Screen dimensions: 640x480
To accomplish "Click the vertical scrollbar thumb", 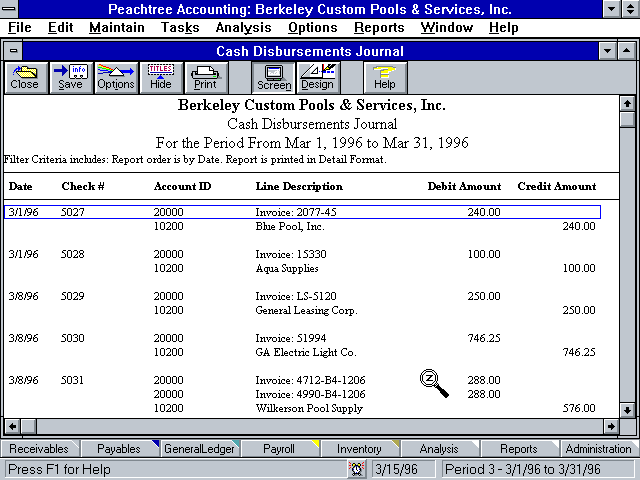I will 627,120.
